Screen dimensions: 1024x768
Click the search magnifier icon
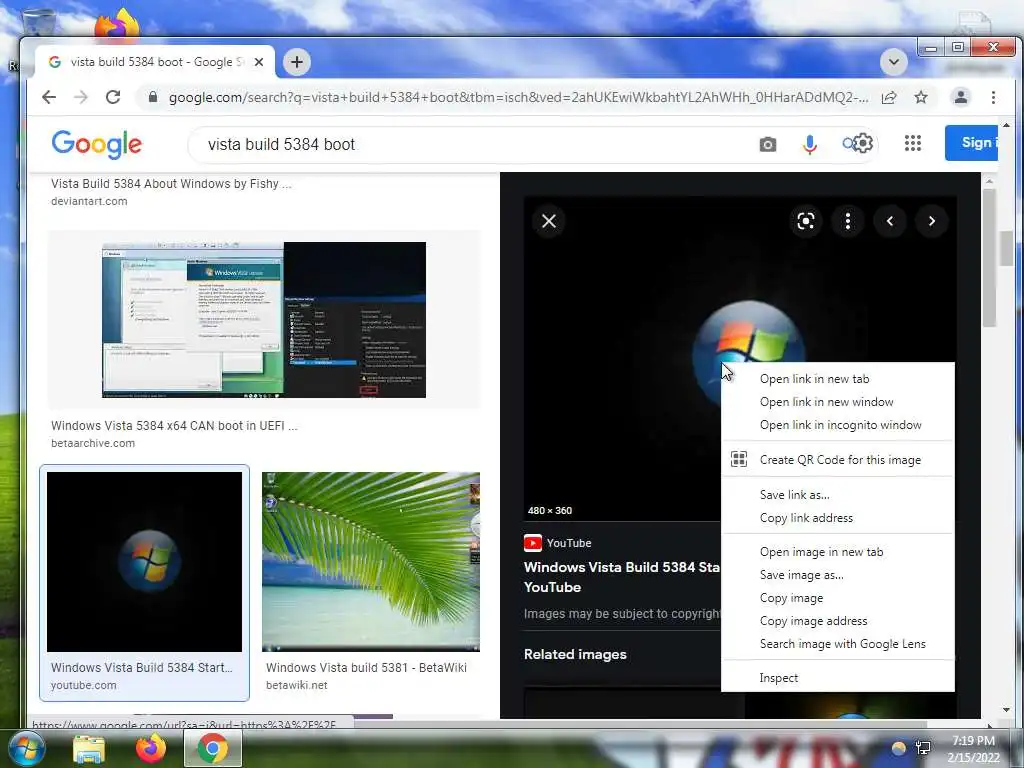pos(848,143)
